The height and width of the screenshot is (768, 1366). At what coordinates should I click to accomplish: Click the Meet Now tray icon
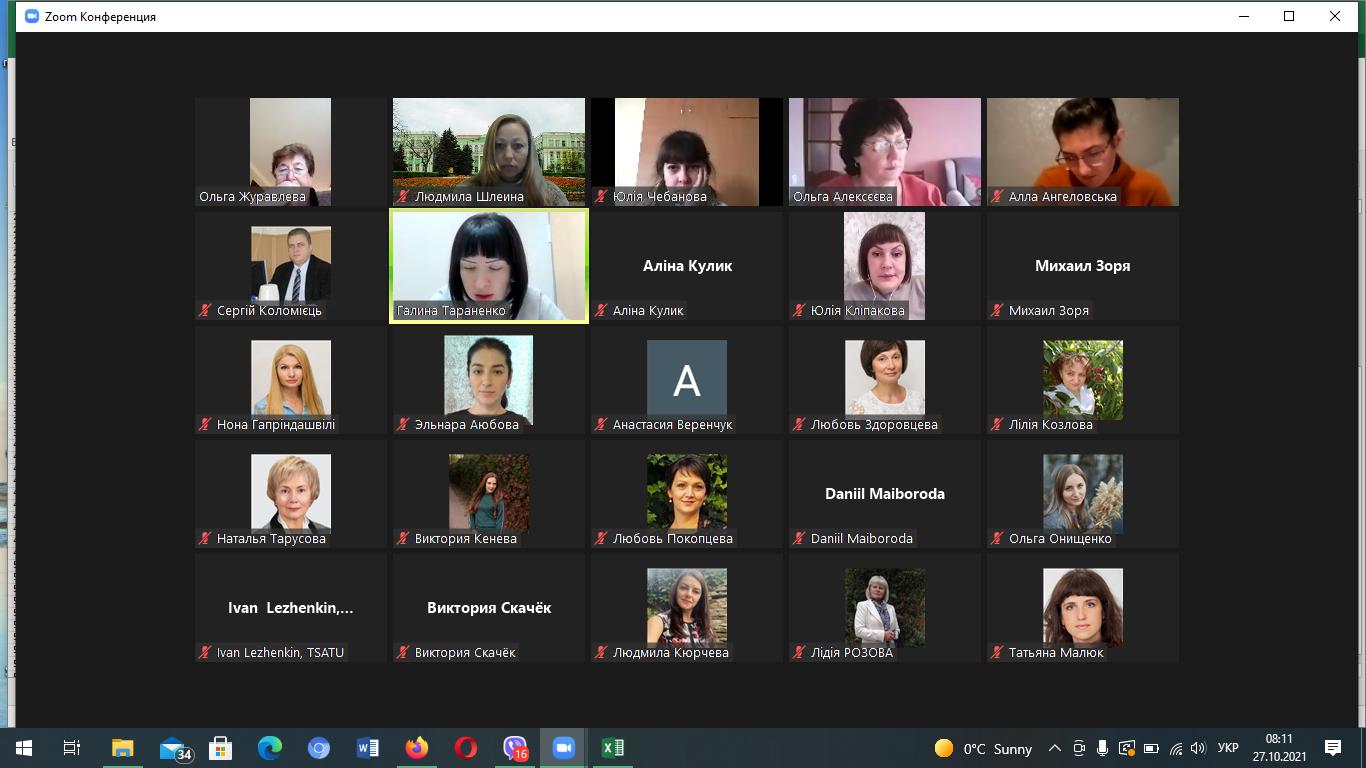coord(1079,748)
